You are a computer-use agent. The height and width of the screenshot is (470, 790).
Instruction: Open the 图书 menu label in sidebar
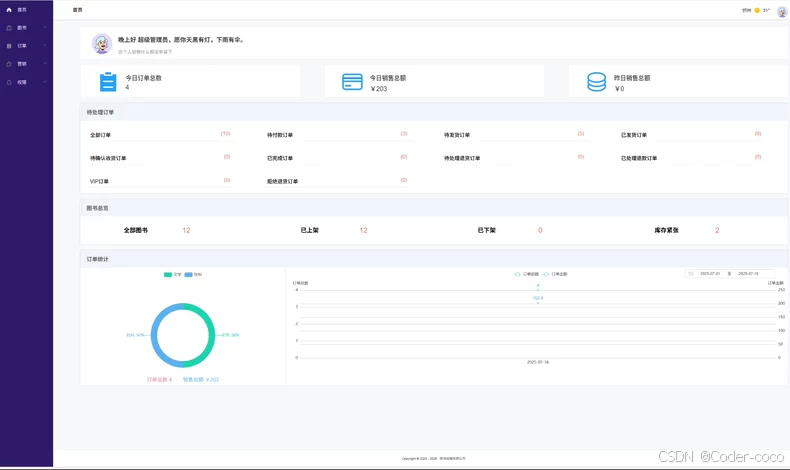click(x=22, y=28)
